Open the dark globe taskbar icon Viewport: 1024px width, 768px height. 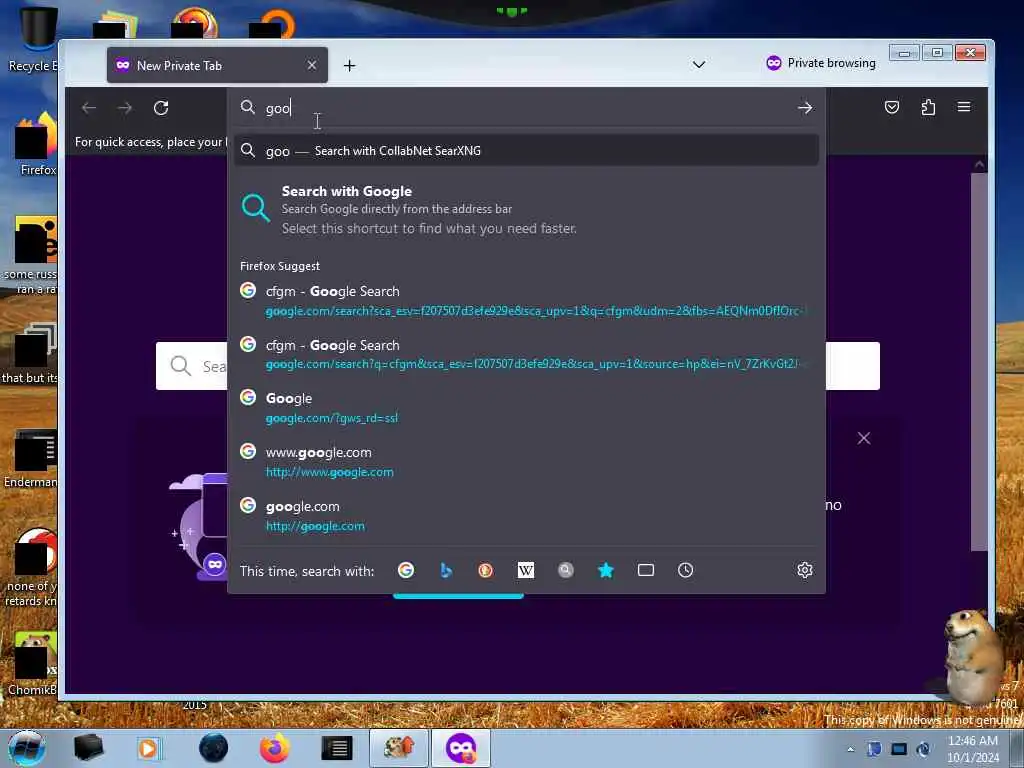(x=213, y=748)
